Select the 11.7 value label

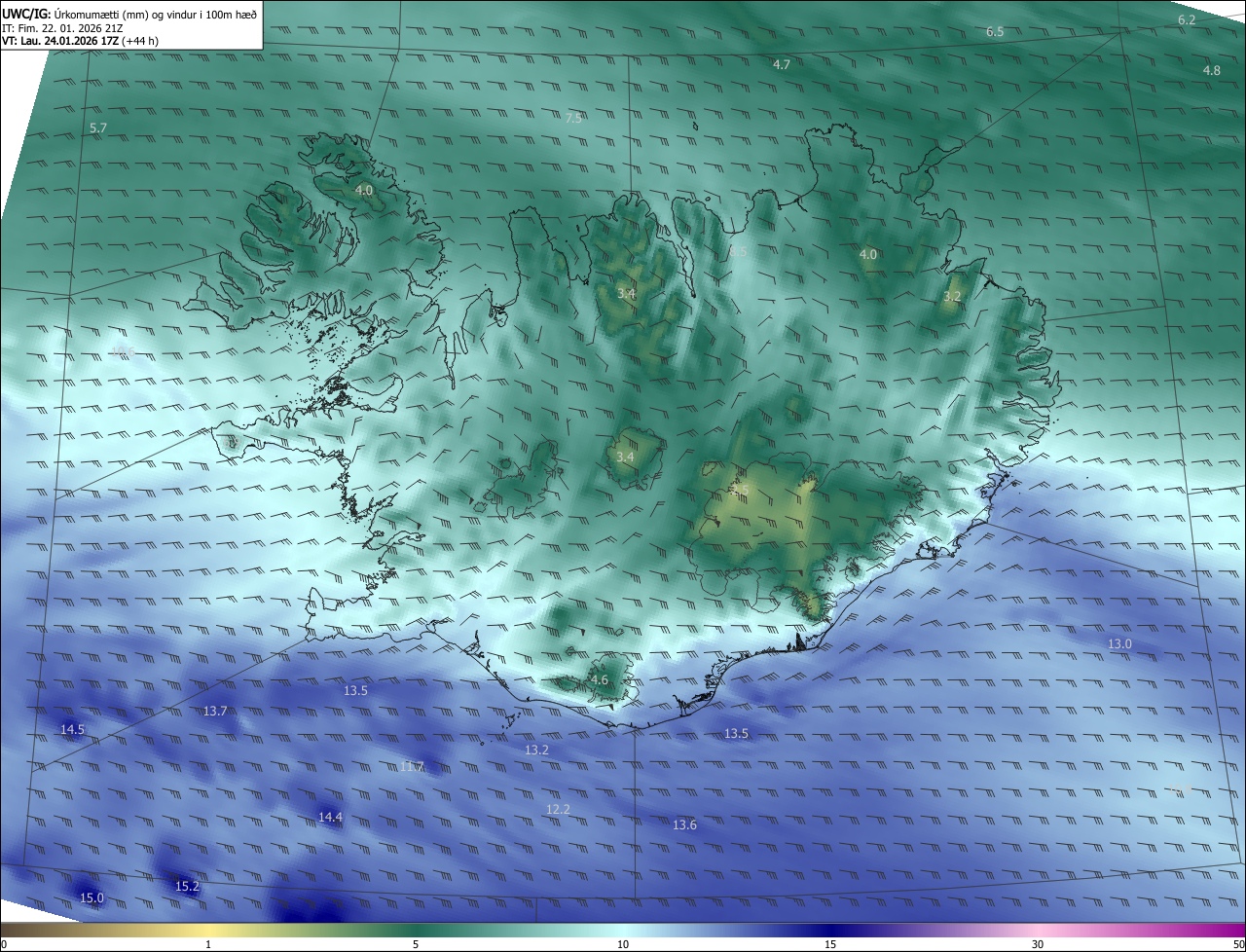412,767
